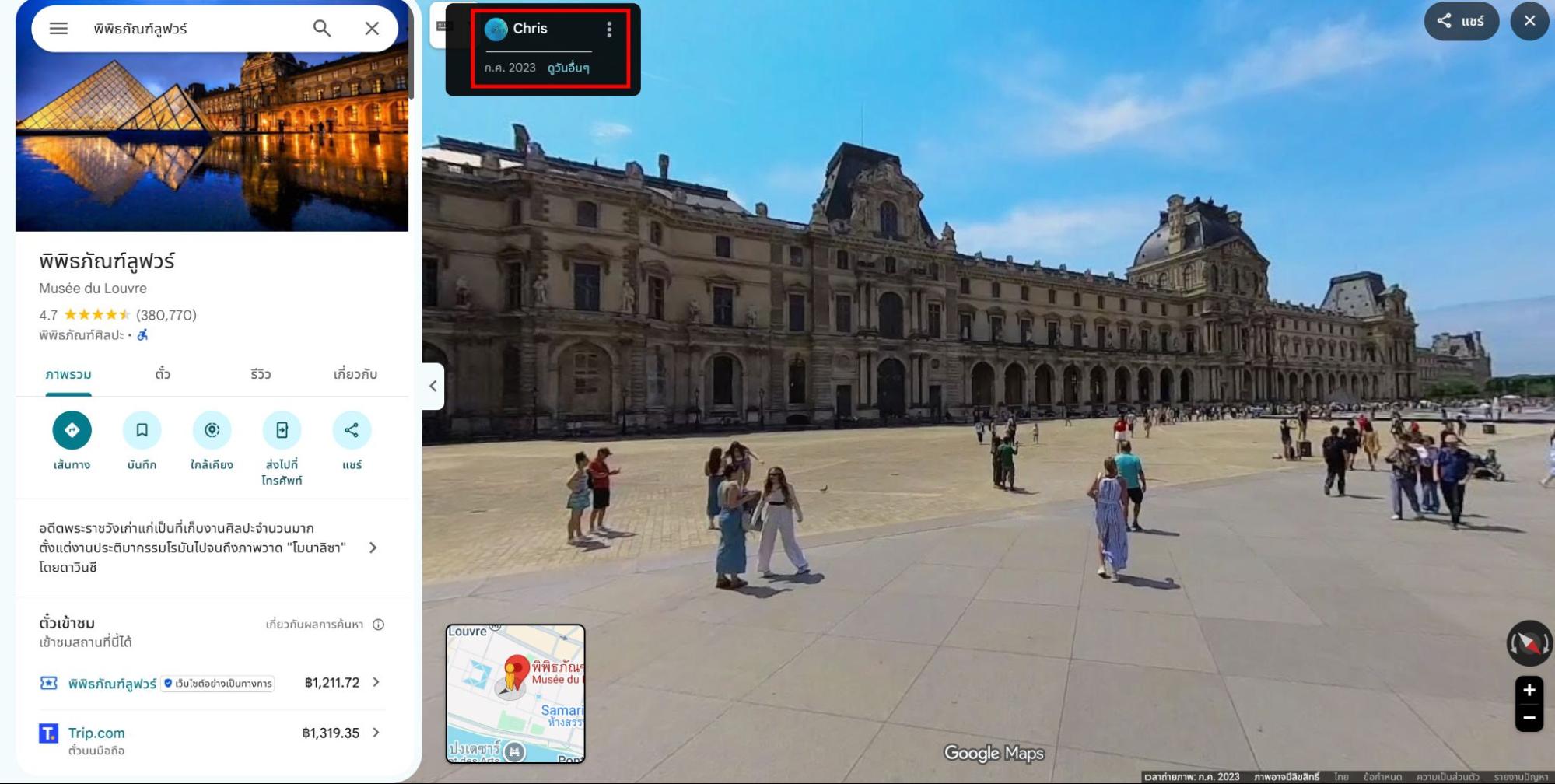Open the hamburger main menu
The height and width of the screenshot is (784, 1555).
(58, 29)
